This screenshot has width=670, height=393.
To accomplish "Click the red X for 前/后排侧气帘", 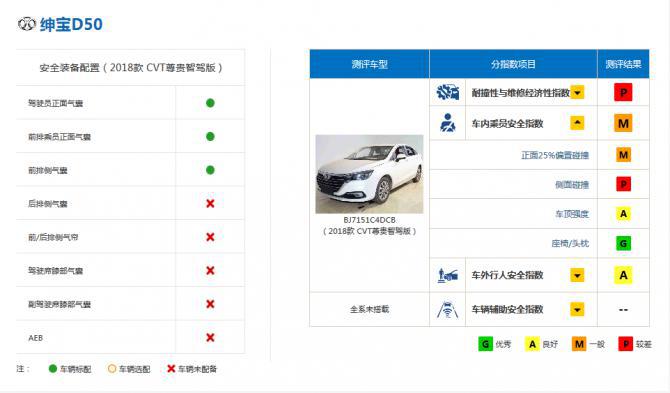I will click(210, 237).
